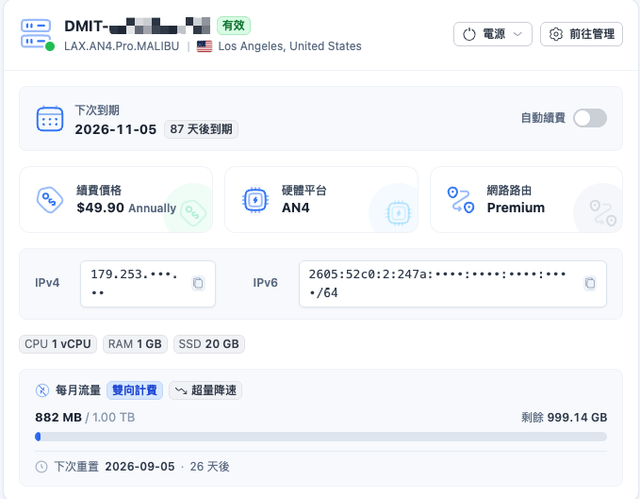Image resolution: width=640 pixels, height=499 pixels.
Task: Click the server instance icon
Action: [36, 34]
